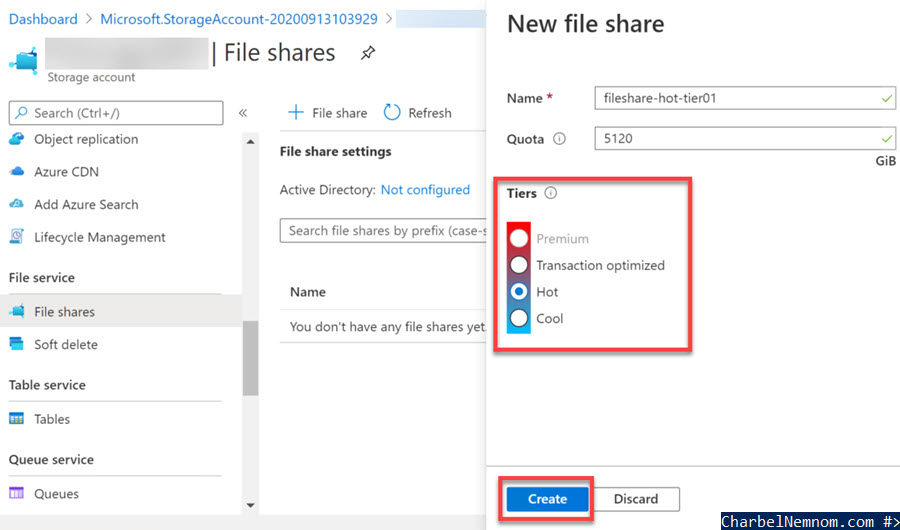Open File shares under File service

point(121,311)
